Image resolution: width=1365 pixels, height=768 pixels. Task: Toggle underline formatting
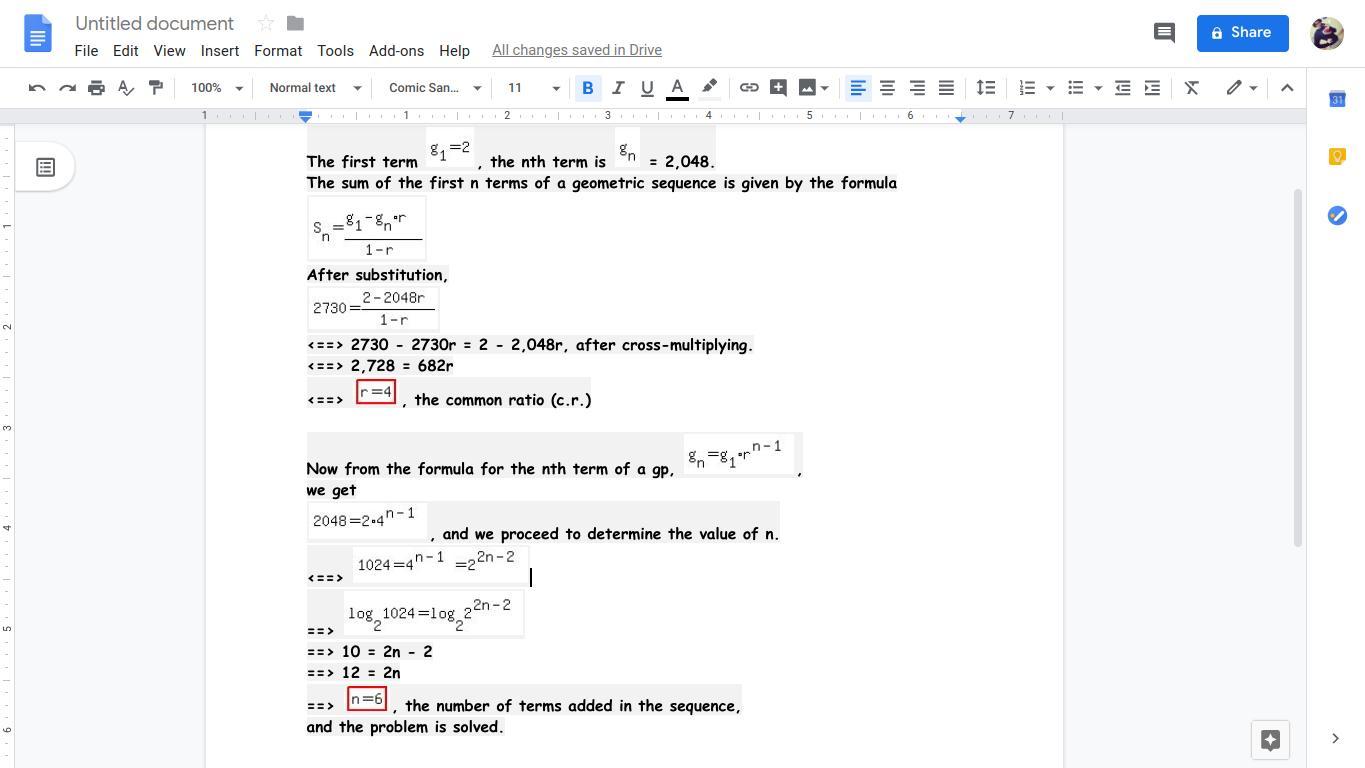pos(647,88)
